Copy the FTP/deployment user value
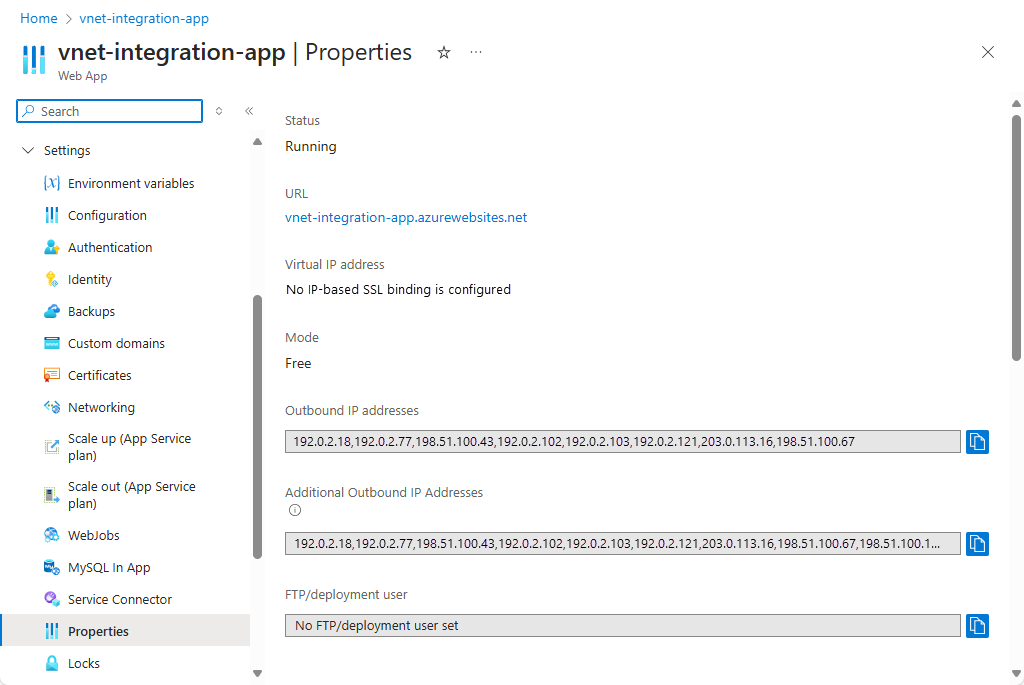Image resolution: width=1024 pixels, height=685 pixels. pyautogui.click(x=977, y=626)
